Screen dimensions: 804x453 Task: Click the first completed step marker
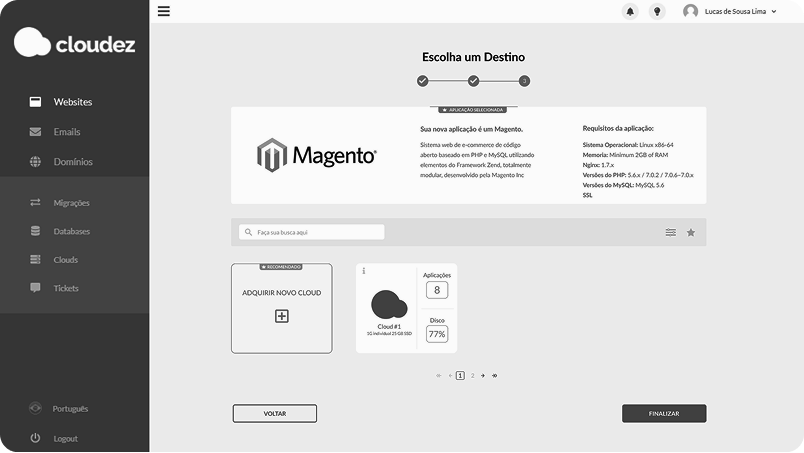click(423, 81)
